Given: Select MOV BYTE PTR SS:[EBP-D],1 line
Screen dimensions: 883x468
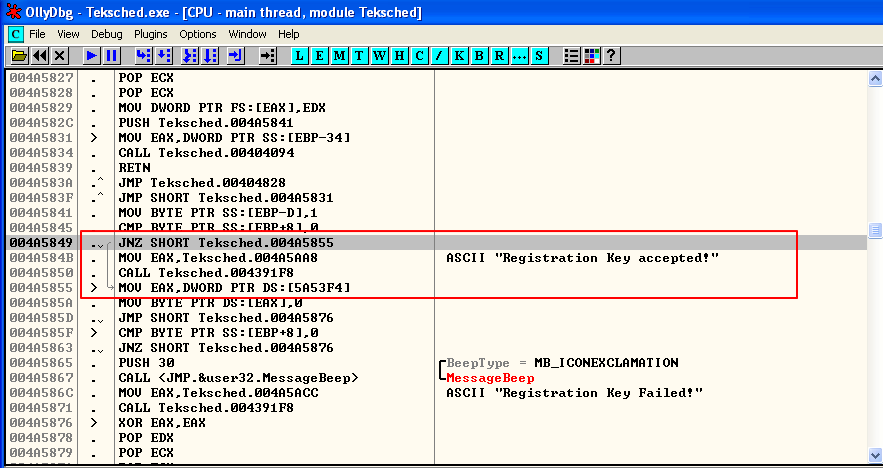Looking at the screenshot, I should 218,213.
